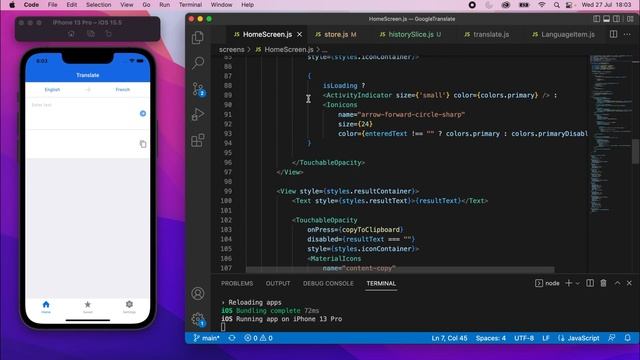Click Ln 7, Col 45 cursor position

coord(449,338)
